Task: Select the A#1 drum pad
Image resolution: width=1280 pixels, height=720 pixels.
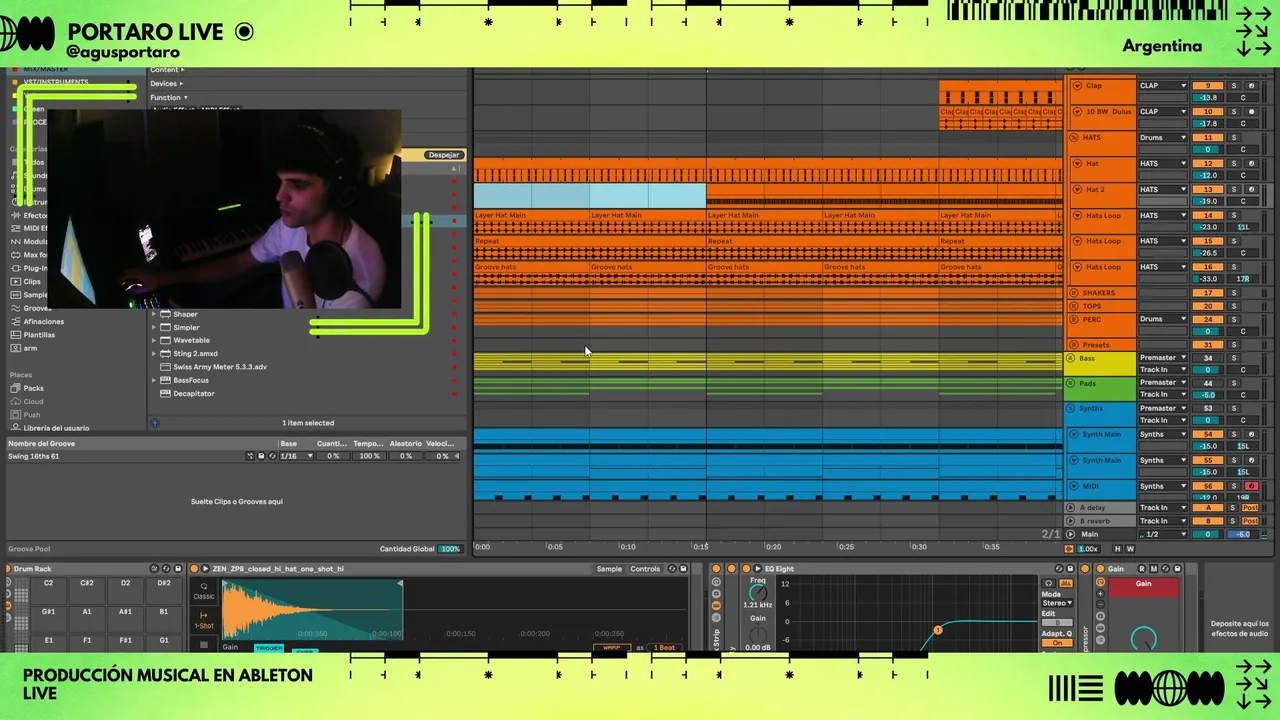Action: click(x=125, y=617)
